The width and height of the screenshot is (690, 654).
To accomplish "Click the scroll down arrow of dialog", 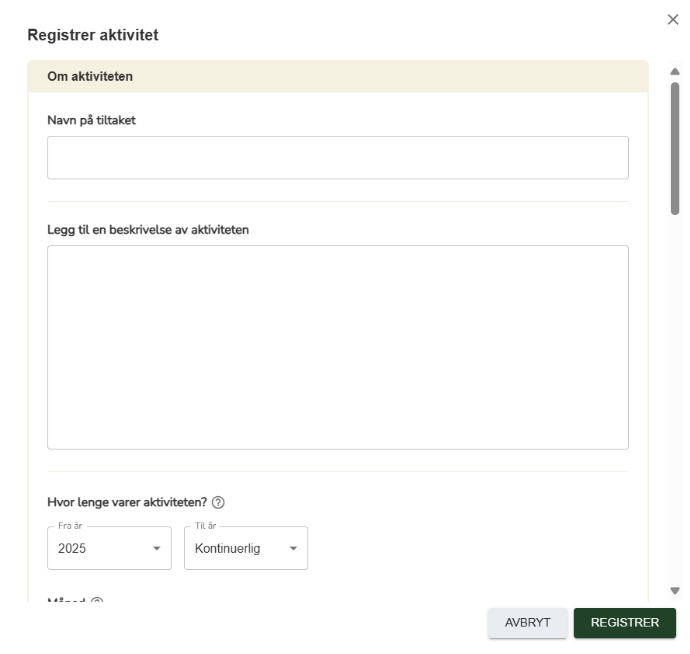I will click(675, 591).
